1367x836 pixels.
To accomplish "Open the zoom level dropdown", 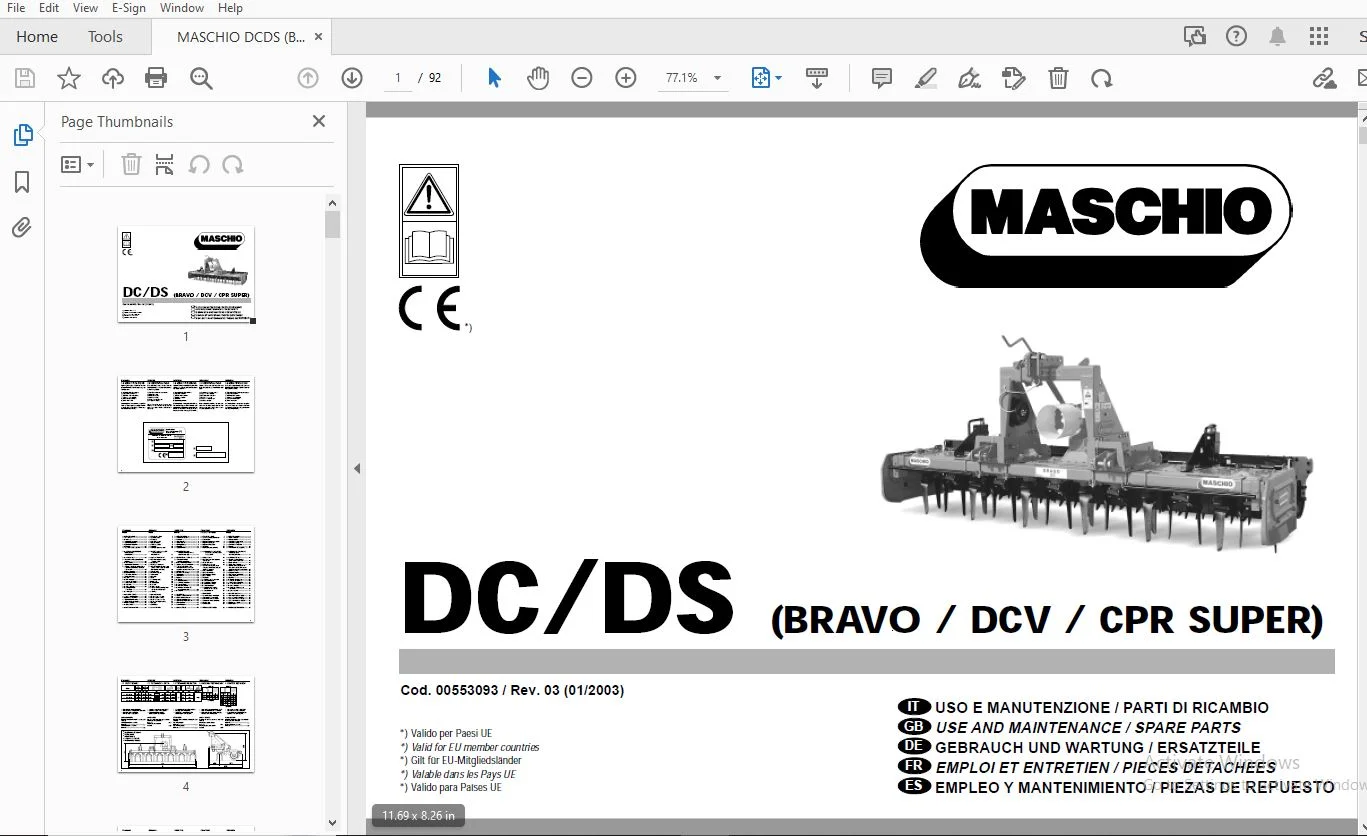I will pos(717,78).
